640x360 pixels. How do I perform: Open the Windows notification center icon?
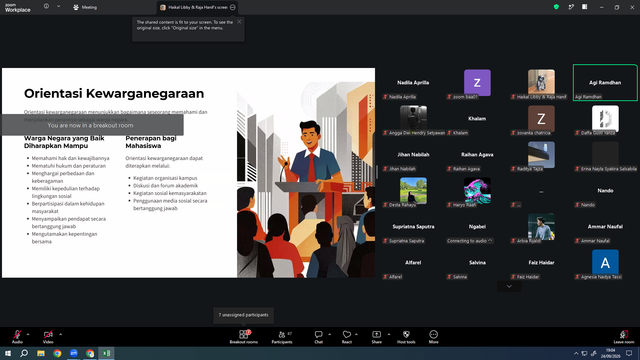click(629, 353)
